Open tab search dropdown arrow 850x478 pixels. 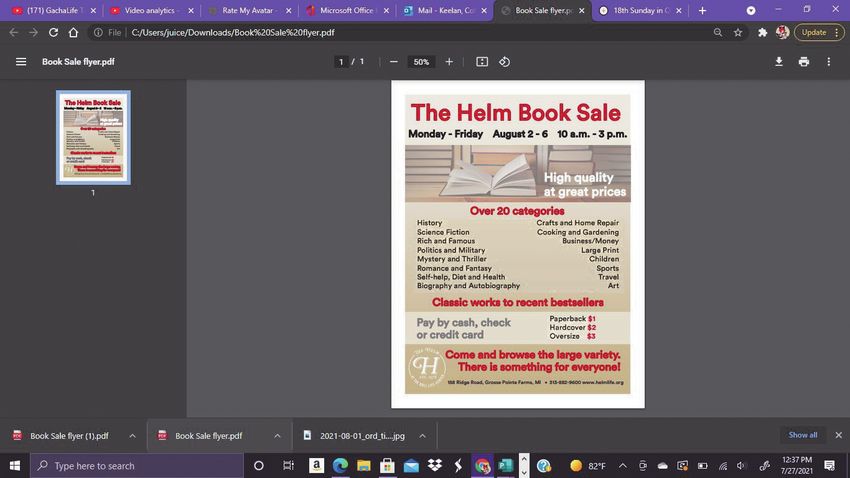click(x=751, y=10)
